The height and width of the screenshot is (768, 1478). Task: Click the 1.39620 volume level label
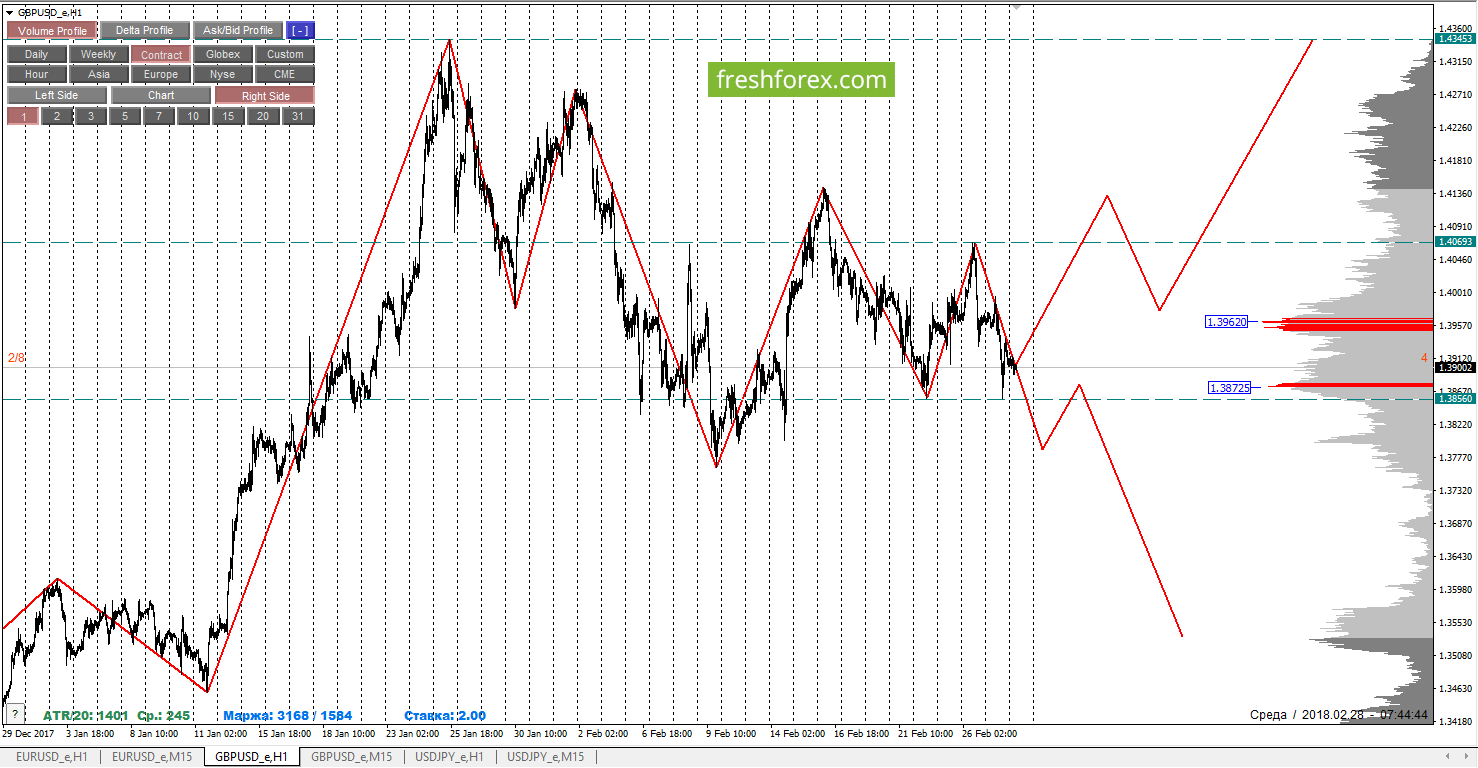(1226, 322)
